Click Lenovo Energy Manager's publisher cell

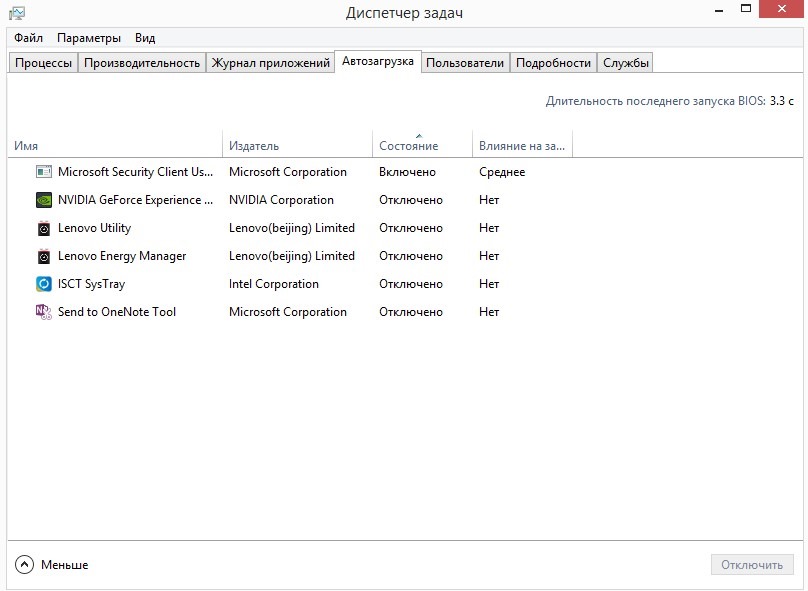(292, 256)
